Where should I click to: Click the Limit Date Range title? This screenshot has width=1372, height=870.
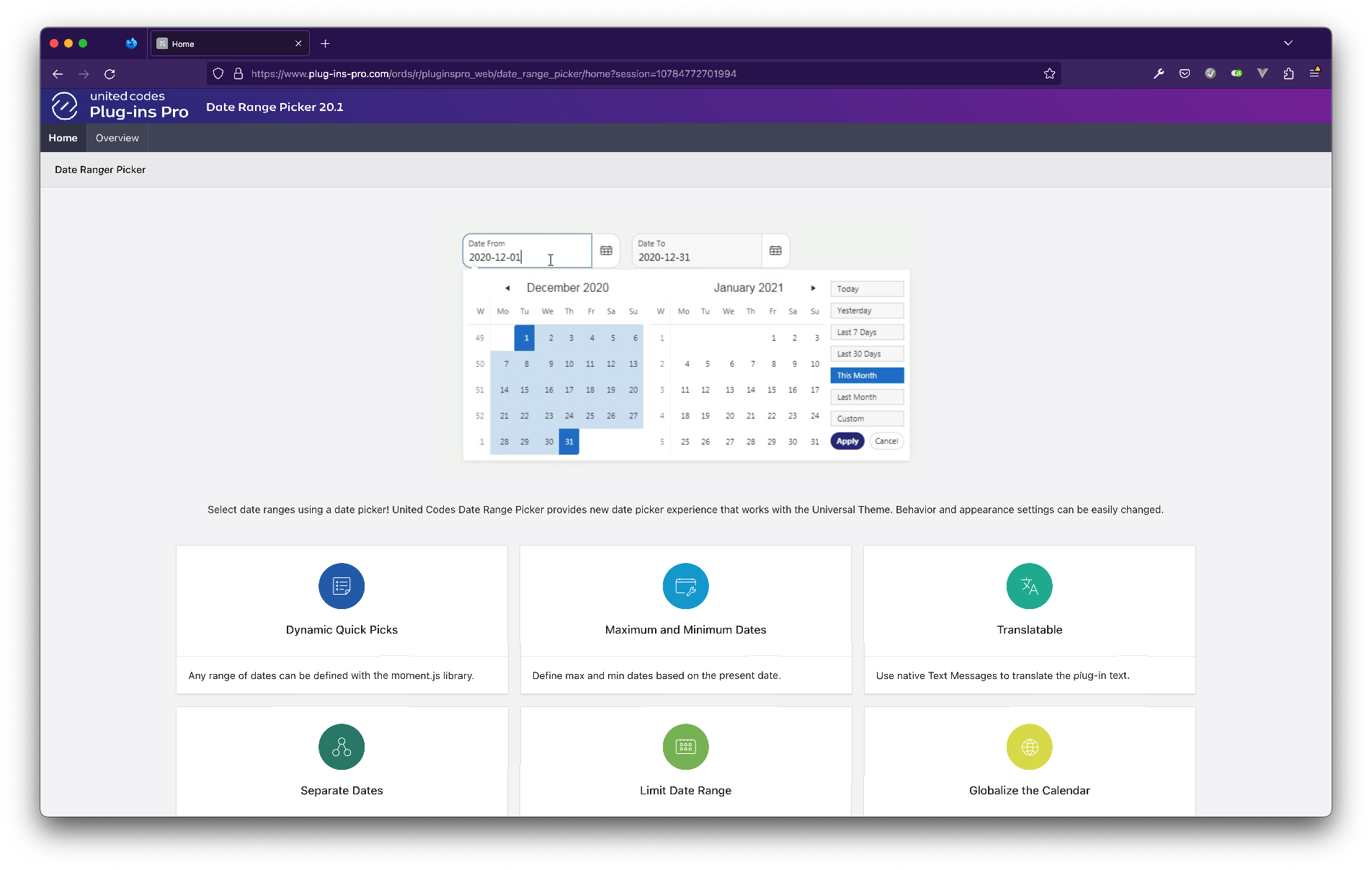pyautogui.click(x=685, y=791)
